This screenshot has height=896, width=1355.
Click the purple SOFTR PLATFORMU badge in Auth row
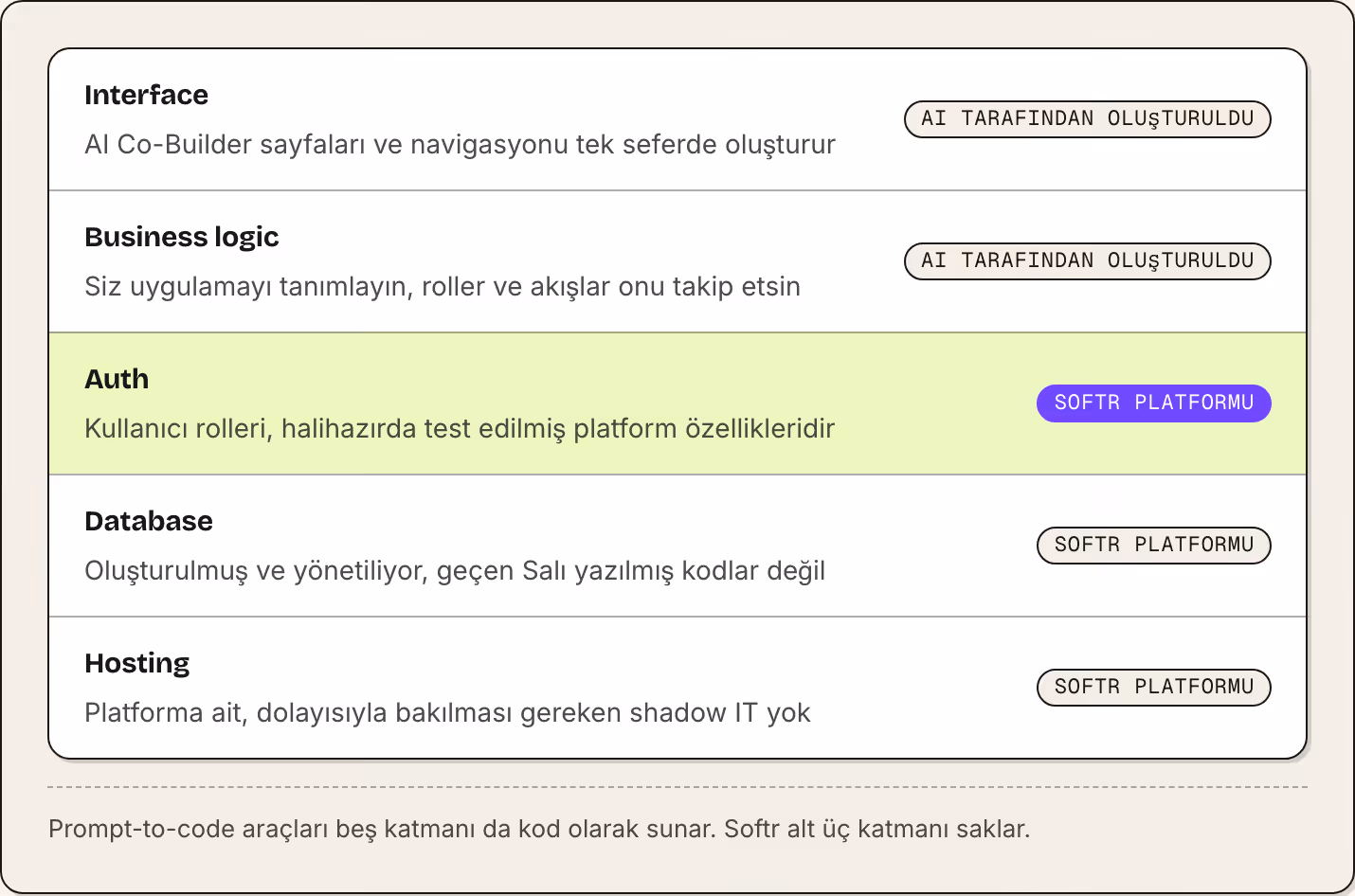[1154, 403]
